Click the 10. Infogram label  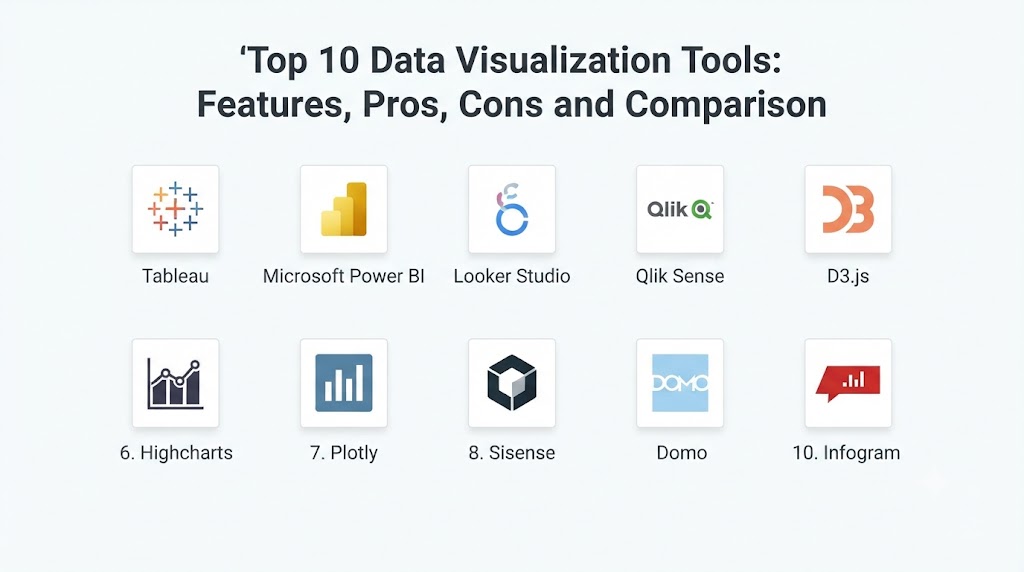pos(846,453)
